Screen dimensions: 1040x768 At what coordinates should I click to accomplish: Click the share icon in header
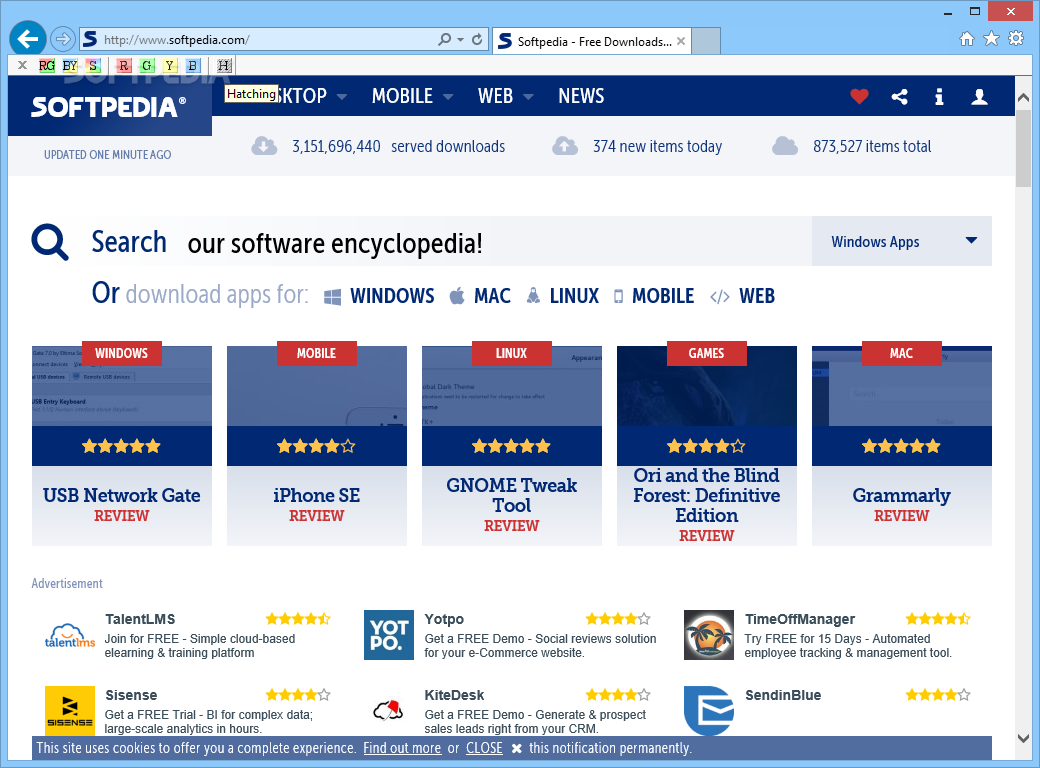(899, 97)
